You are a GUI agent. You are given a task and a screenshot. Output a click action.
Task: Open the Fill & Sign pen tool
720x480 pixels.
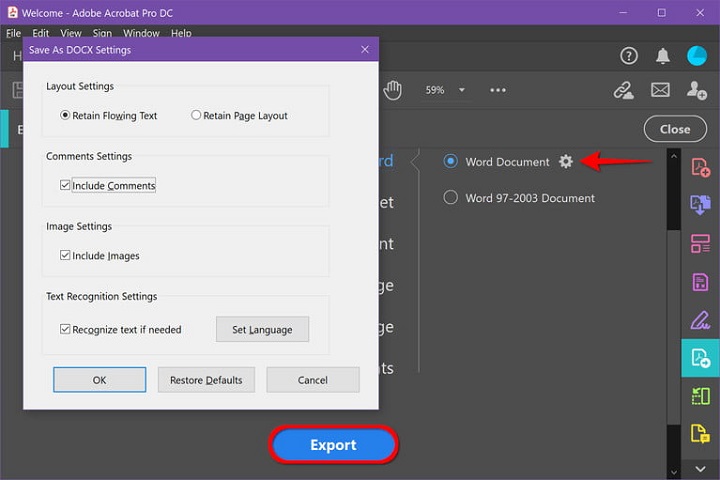pos(700,320)
